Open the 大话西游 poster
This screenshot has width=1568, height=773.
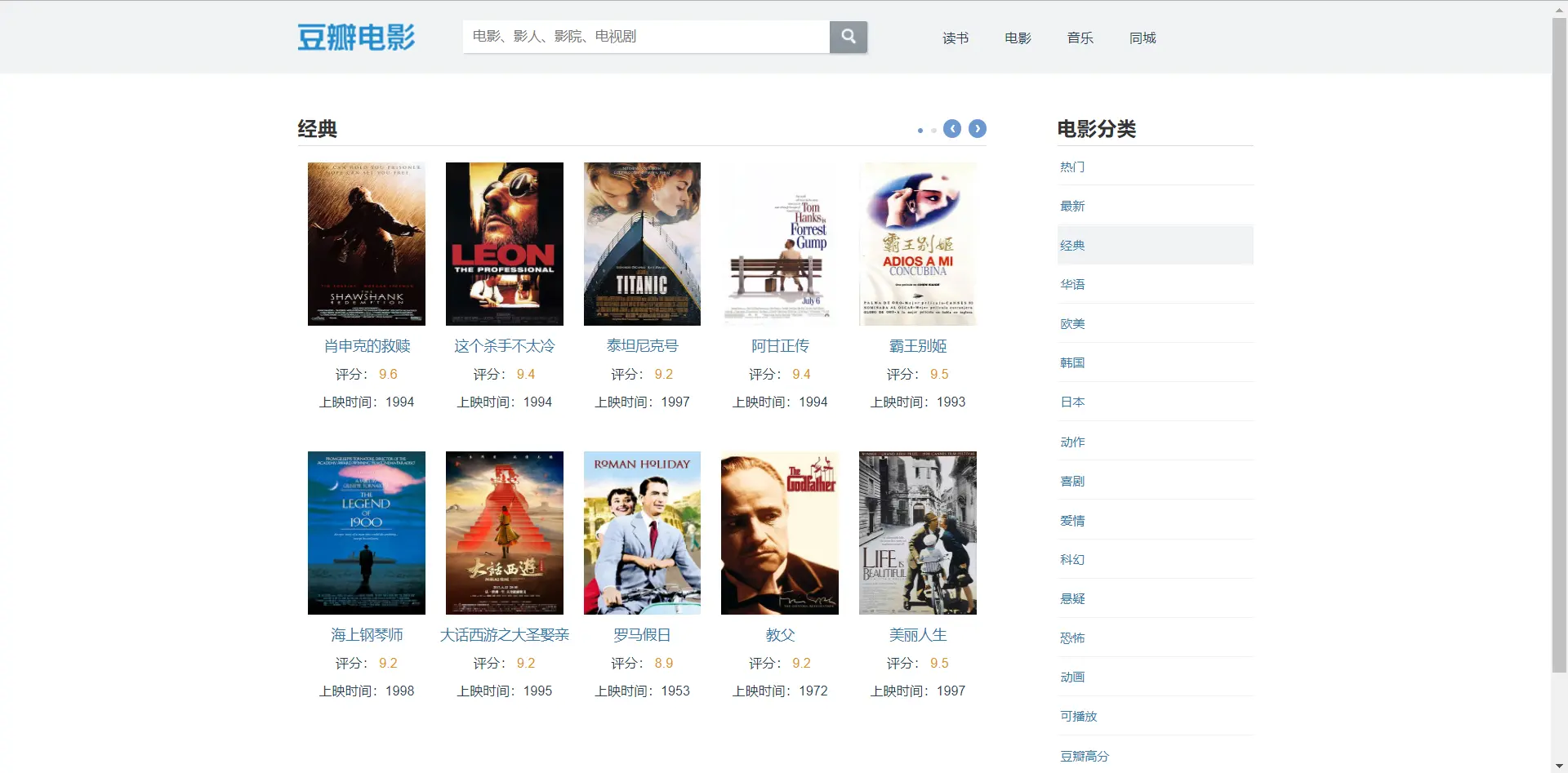[505, 533]
